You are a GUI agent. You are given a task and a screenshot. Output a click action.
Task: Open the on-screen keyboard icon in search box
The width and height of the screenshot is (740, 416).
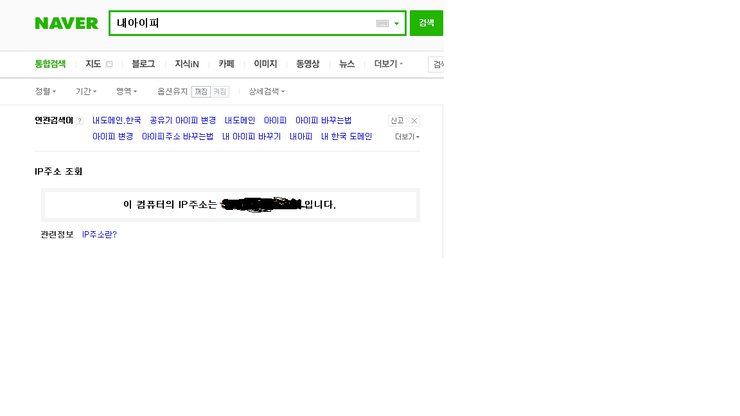pyautogui.click(x=382, y=23)
